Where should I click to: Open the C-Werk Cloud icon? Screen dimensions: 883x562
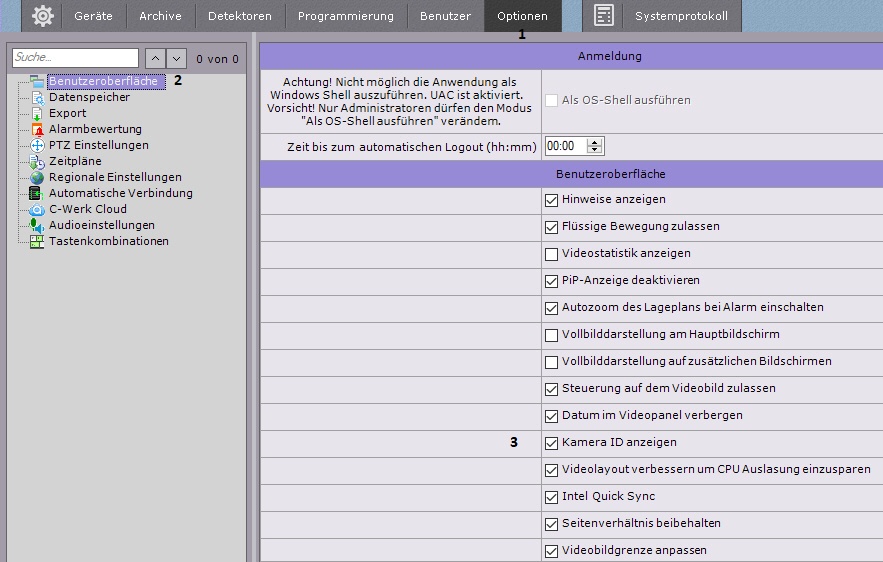click(x=36, y=210)
